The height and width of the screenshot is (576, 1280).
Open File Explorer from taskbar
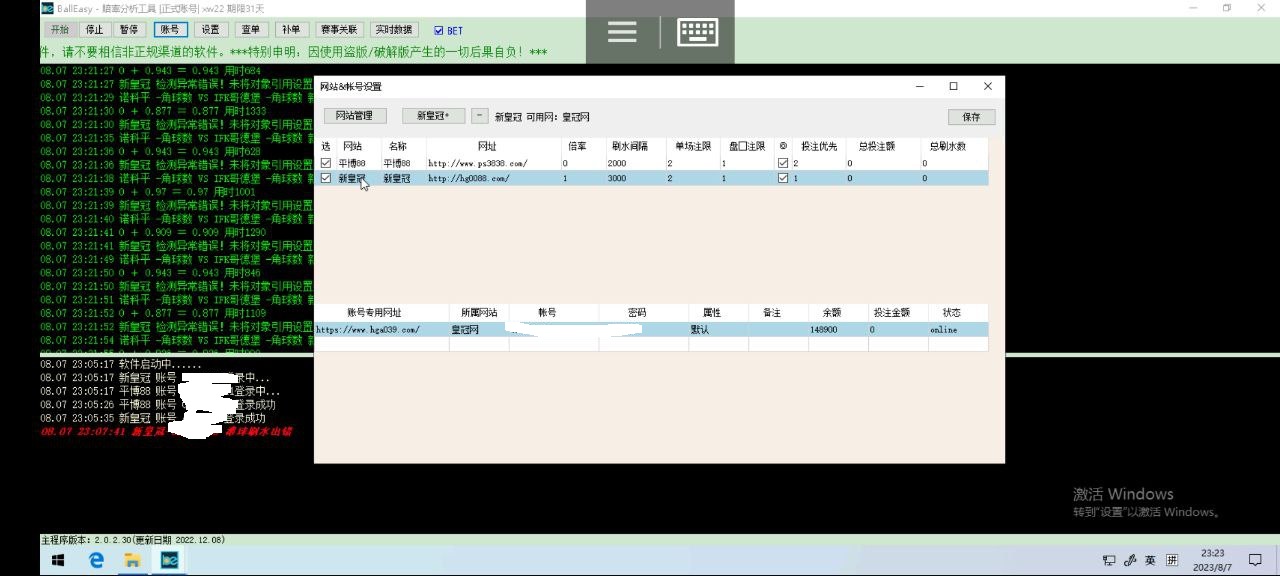[132, 561]
